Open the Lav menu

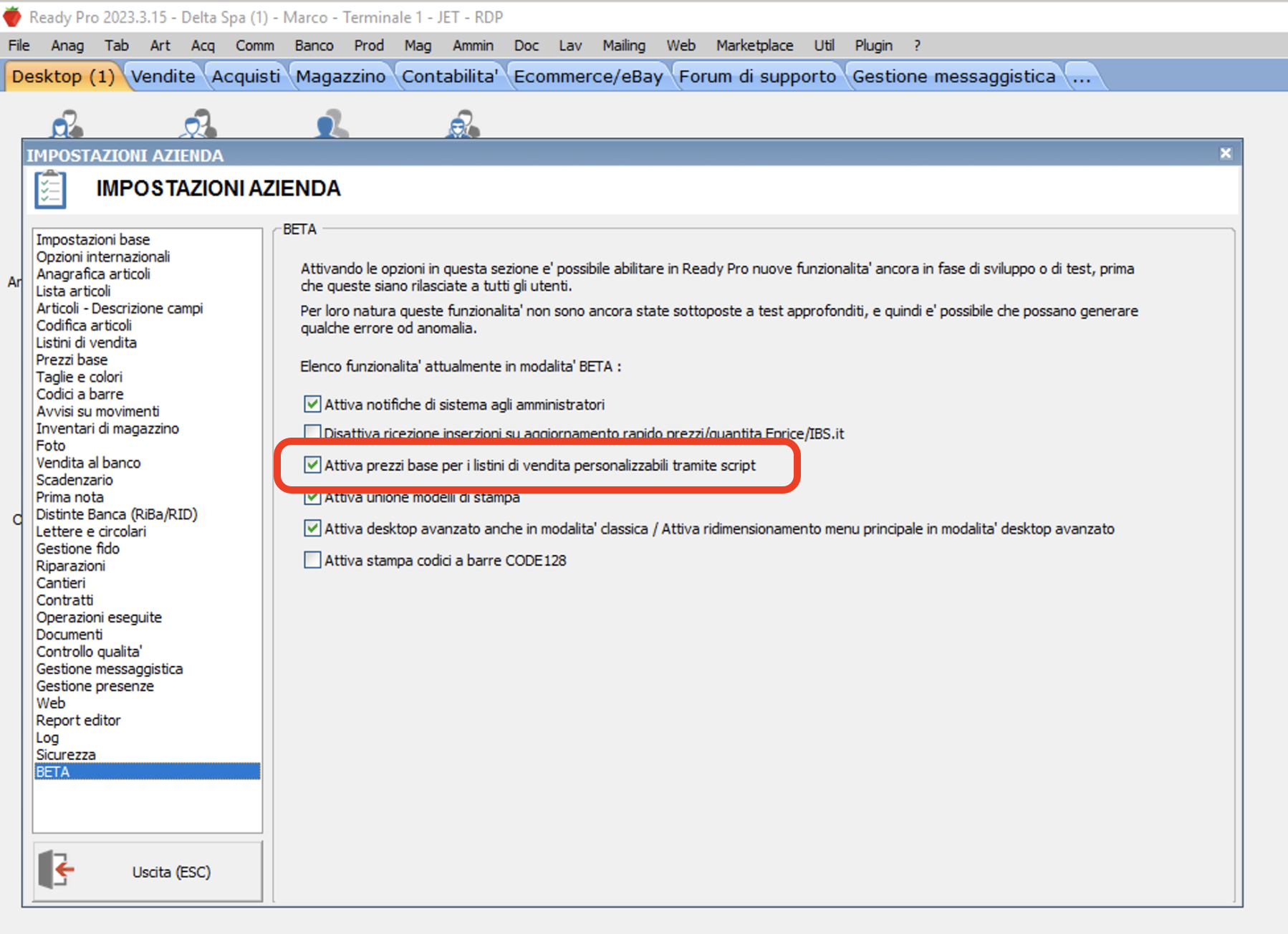pyautogui.click(x=570, y=45)
